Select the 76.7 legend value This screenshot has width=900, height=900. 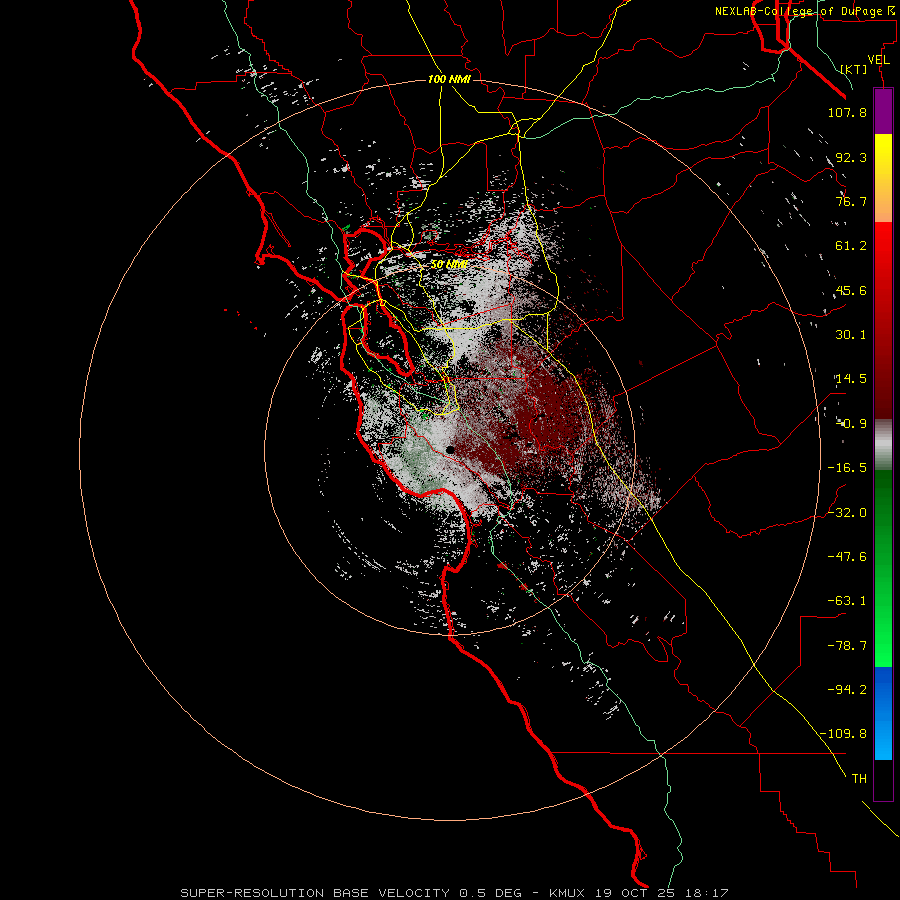[x=851, y=201]
